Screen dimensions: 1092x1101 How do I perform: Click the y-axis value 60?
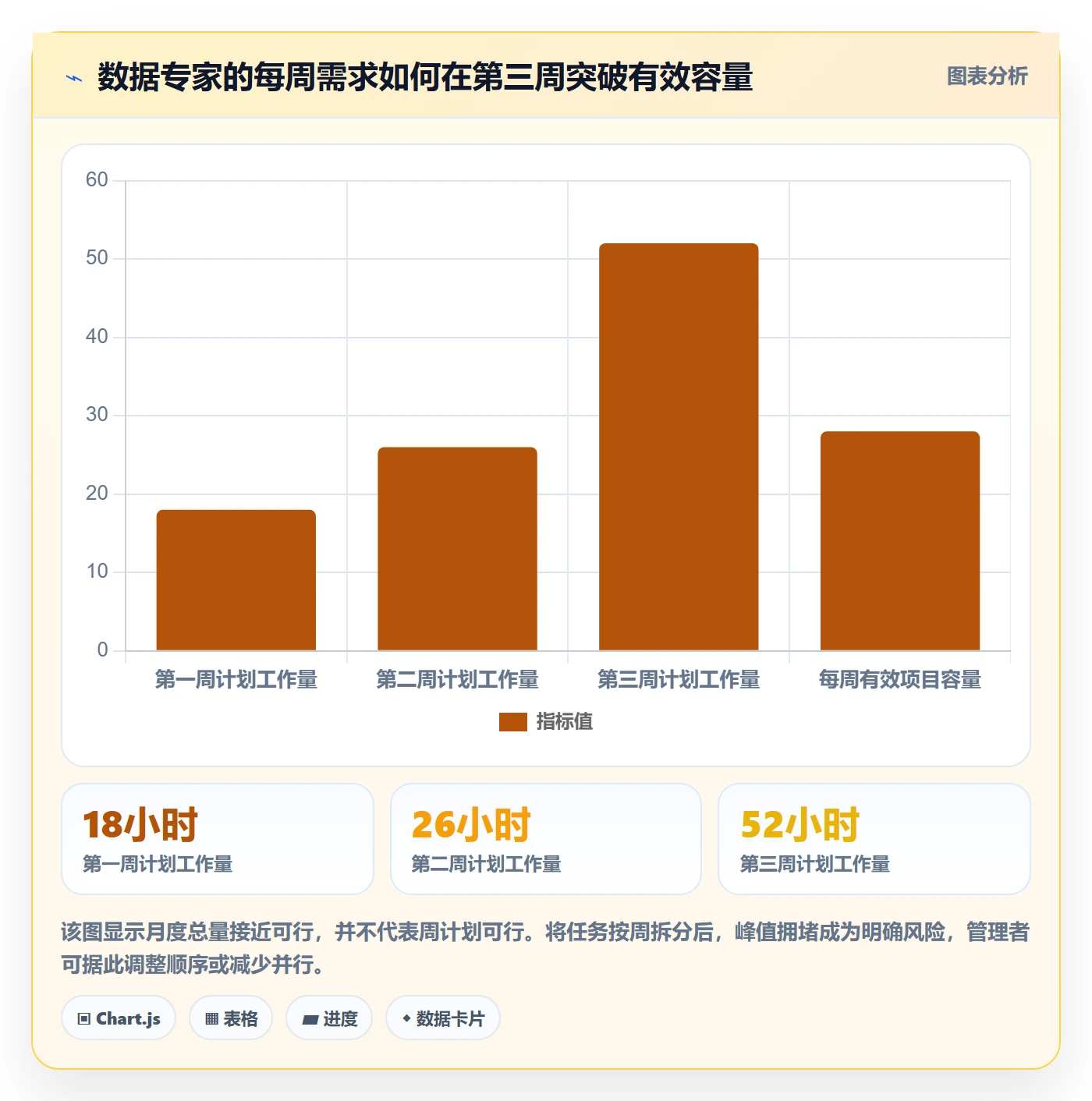tap(97, 180)
